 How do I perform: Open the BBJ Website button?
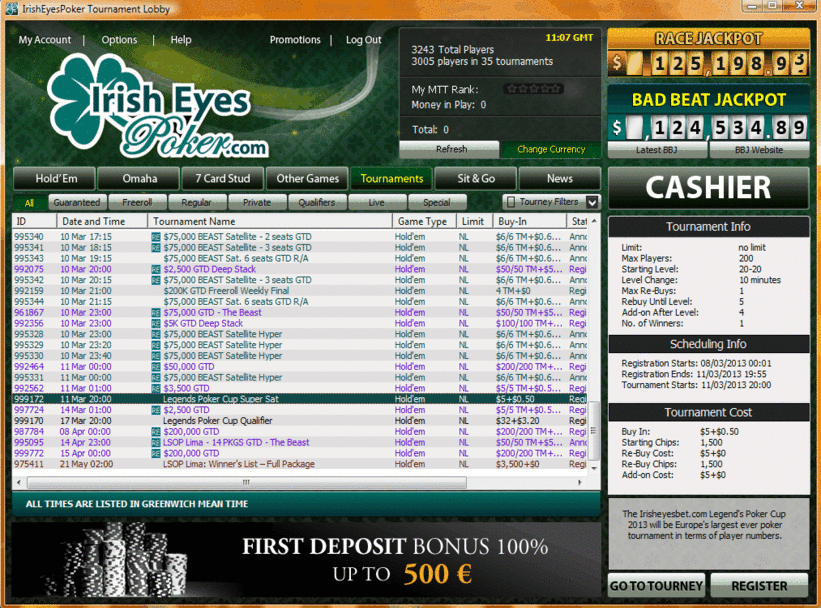click(x=759, y=150)
